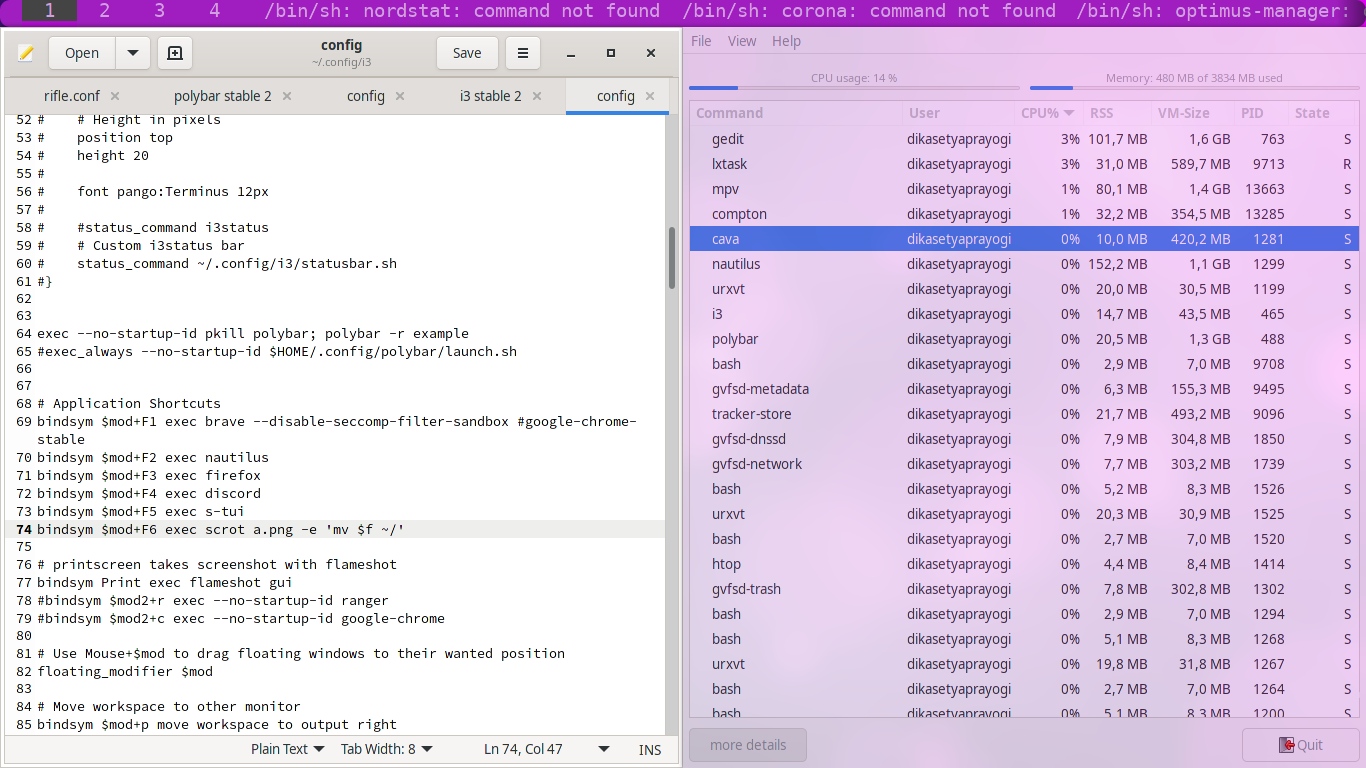Switch to workspace 3 in polybar
Screen dimensions: 1366x768
[x=160, y=12]
